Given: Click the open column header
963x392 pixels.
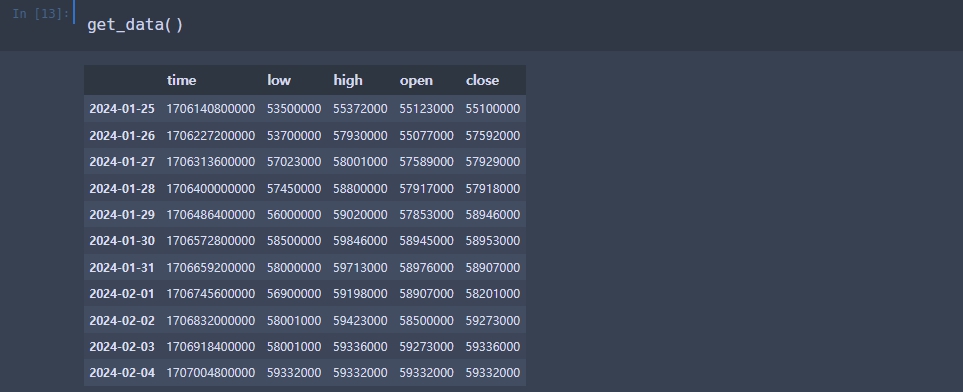Looking at the screenshot, I should [416, 80].
